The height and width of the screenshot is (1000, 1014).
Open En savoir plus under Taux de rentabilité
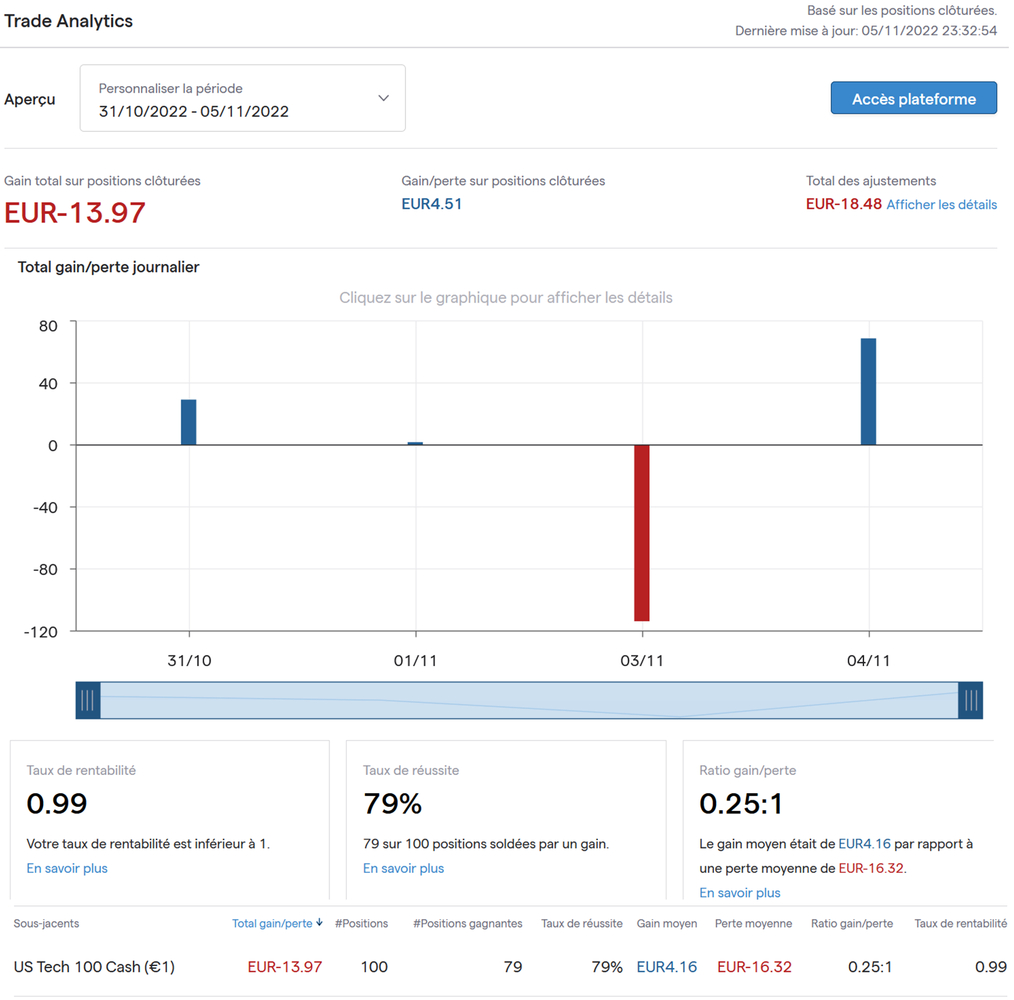point(67,868)
